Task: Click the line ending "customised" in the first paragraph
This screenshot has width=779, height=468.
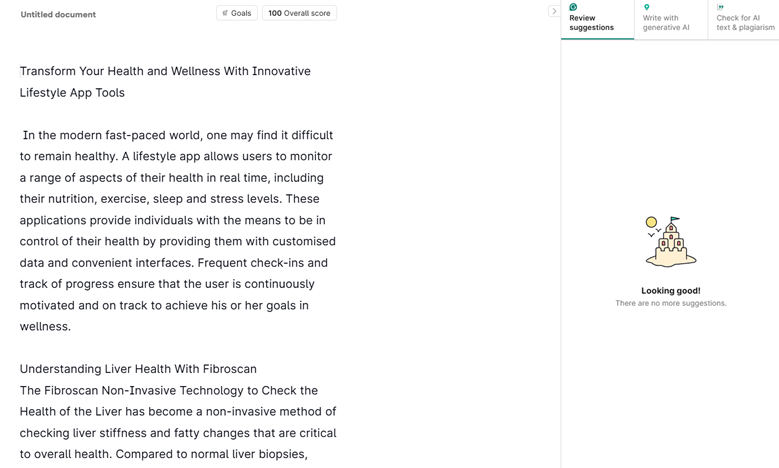Action: tap(177, 241)
